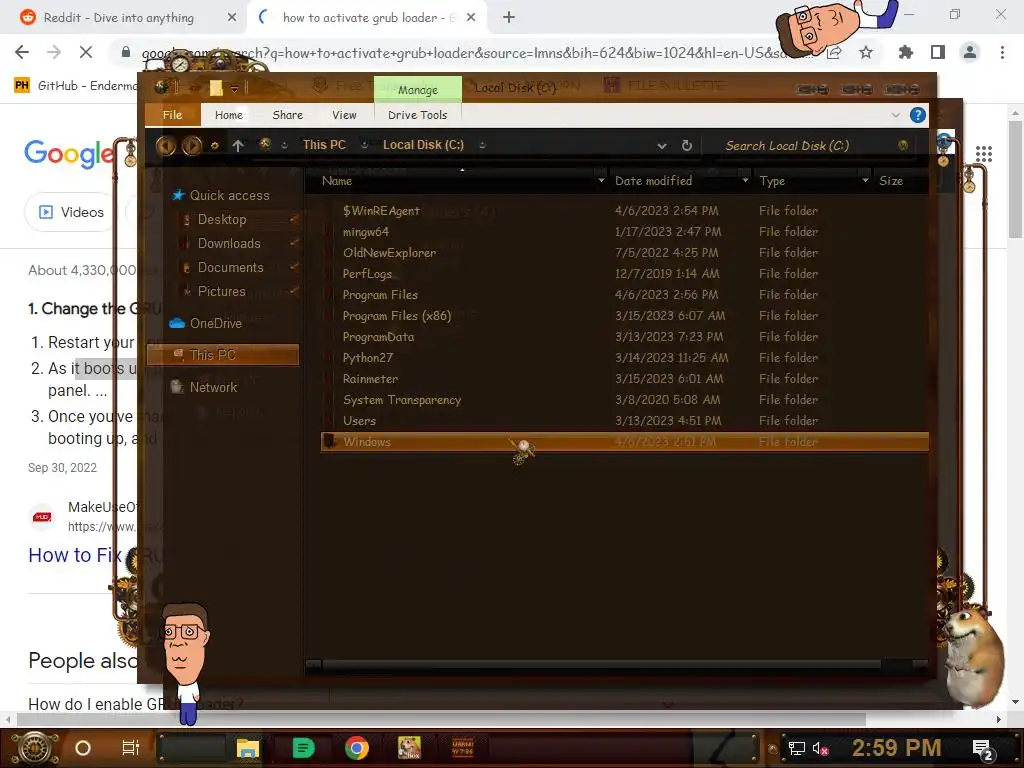1024x768 pixels.
Task: Open Chrome's three-dot menu
Action: pos(1002,52)
